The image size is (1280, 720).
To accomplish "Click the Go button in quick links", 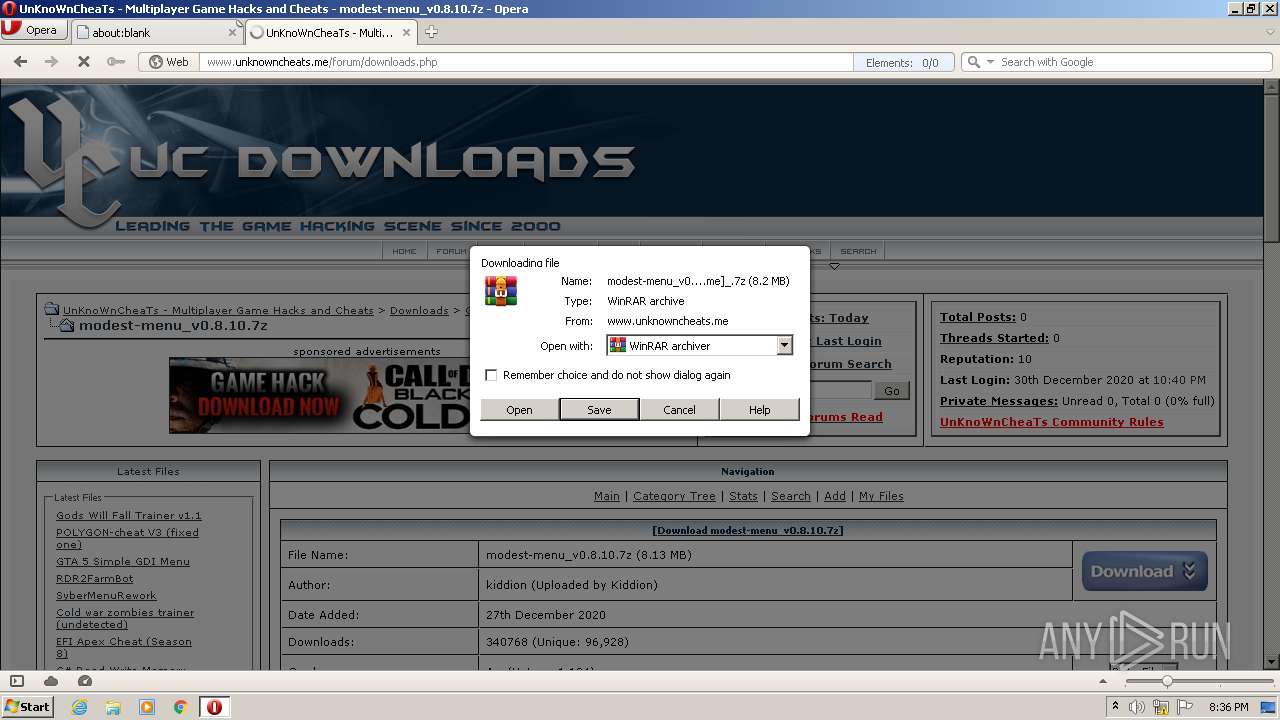I will 891,390.
